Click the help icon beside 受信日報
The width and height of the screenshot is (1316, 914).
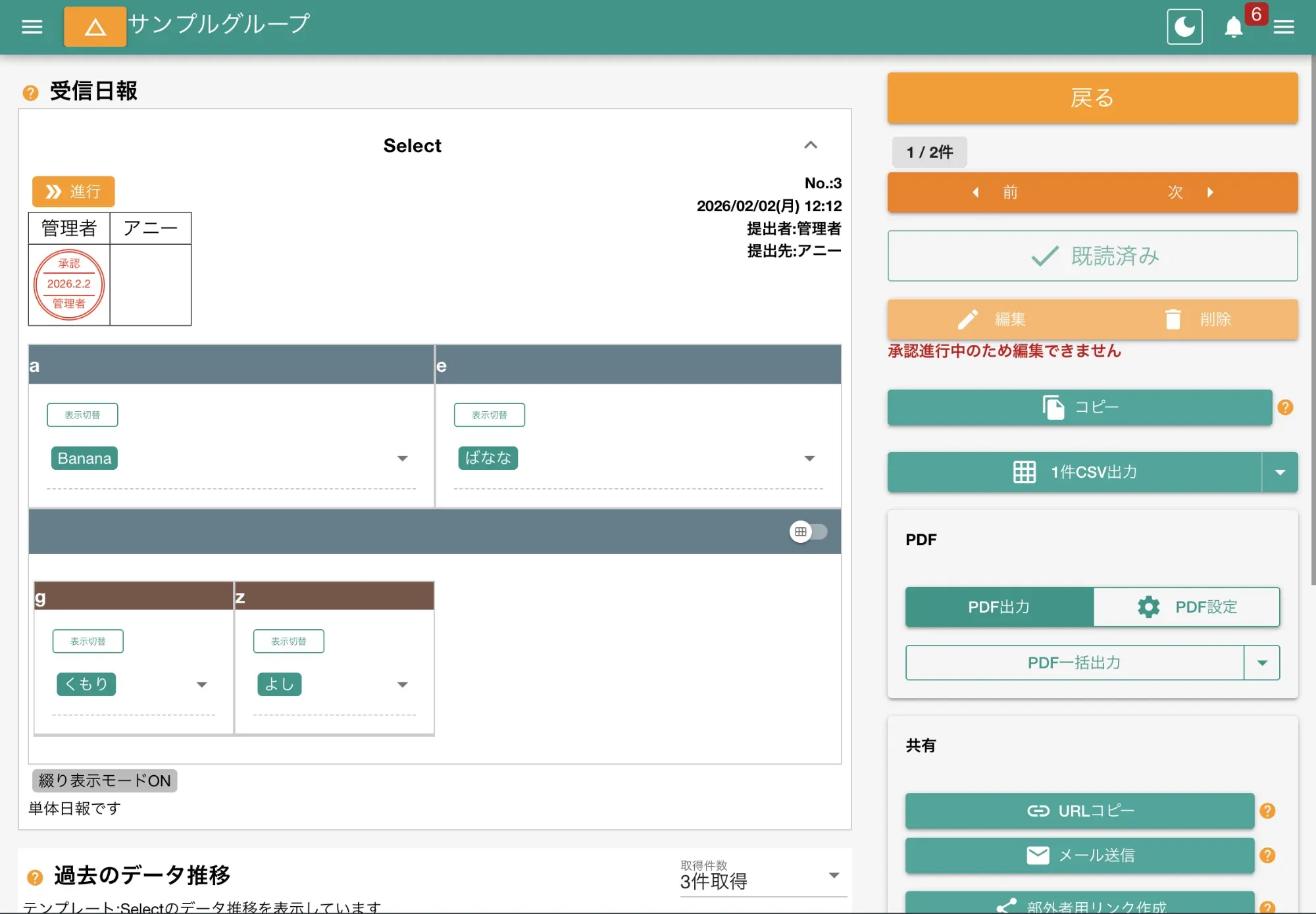click(30, 93)
